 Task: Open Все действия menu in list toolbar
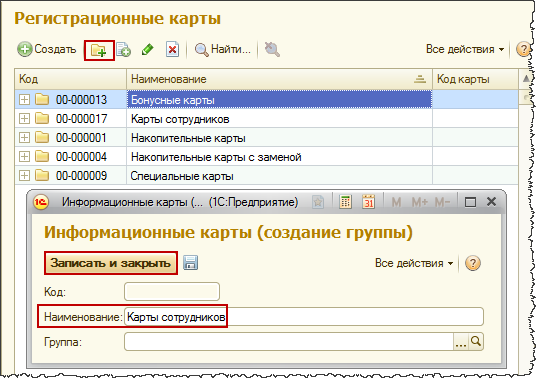pos(465,49)
